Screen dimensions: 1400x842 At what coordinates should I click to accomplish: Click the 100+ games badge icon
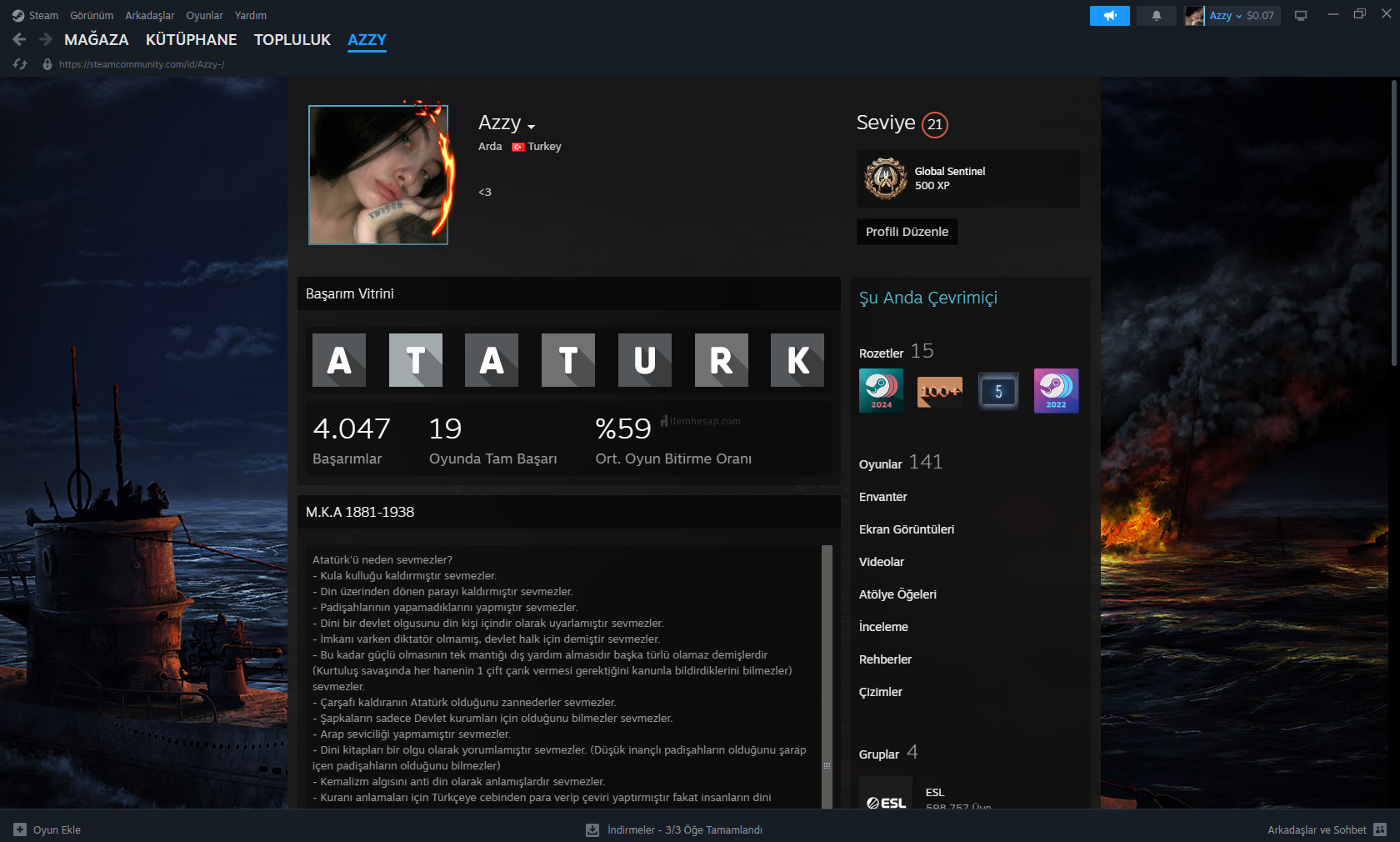point(939,391)
